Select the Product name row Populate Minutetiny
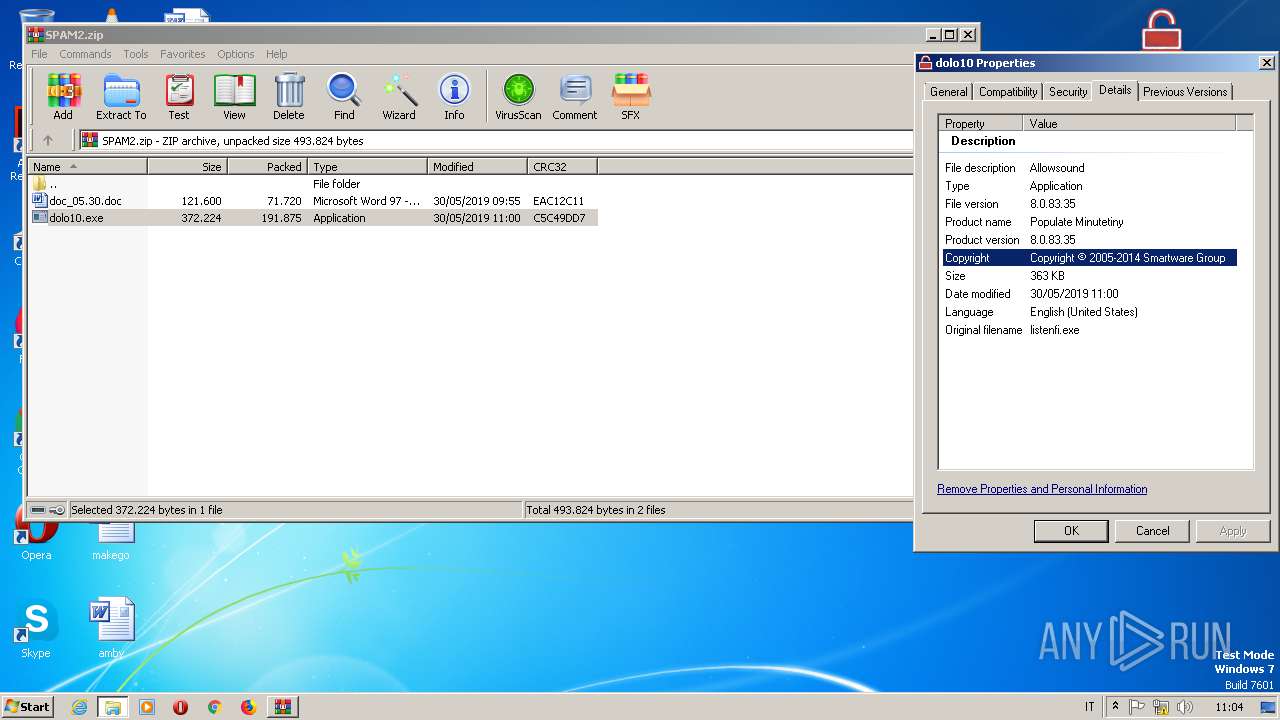The height and width of the screenshot is (720, 1280). click(x=1090, y=222)
